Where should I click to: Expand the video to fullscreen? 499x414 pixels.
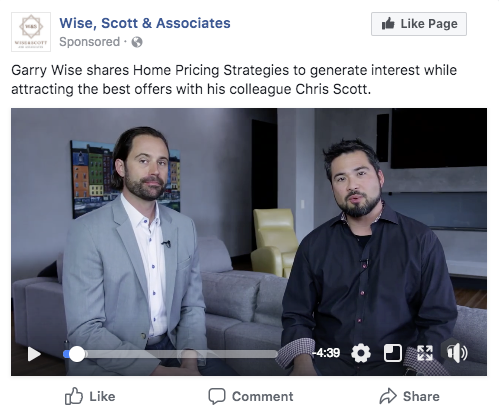[425, 353]
